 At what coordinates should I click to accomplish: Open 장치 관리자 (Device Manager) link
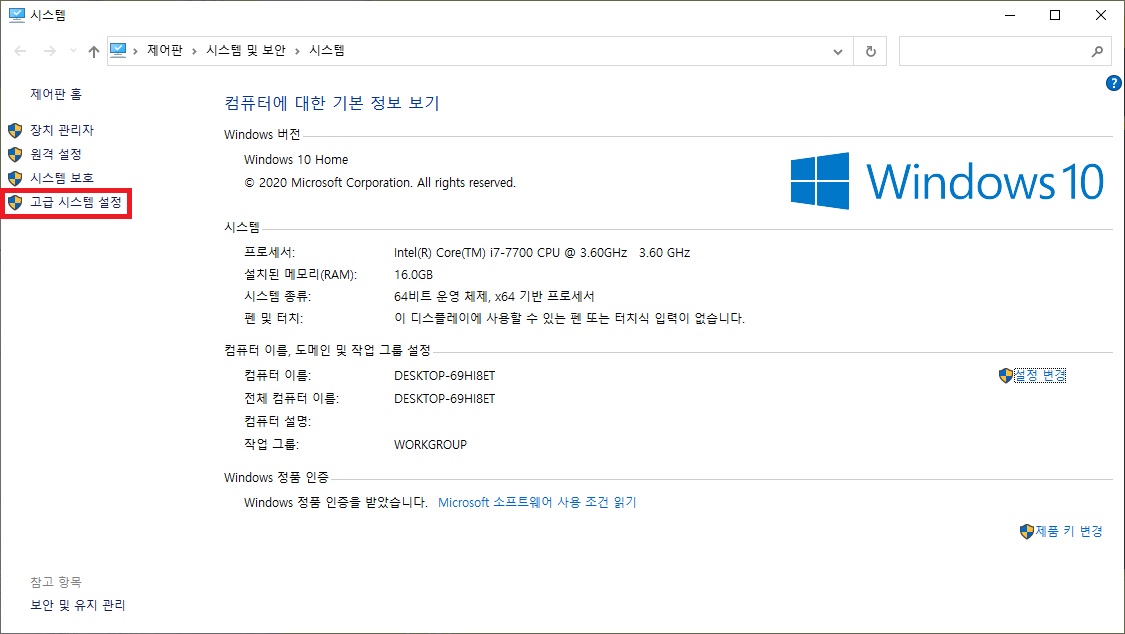(x=62, y=130)
